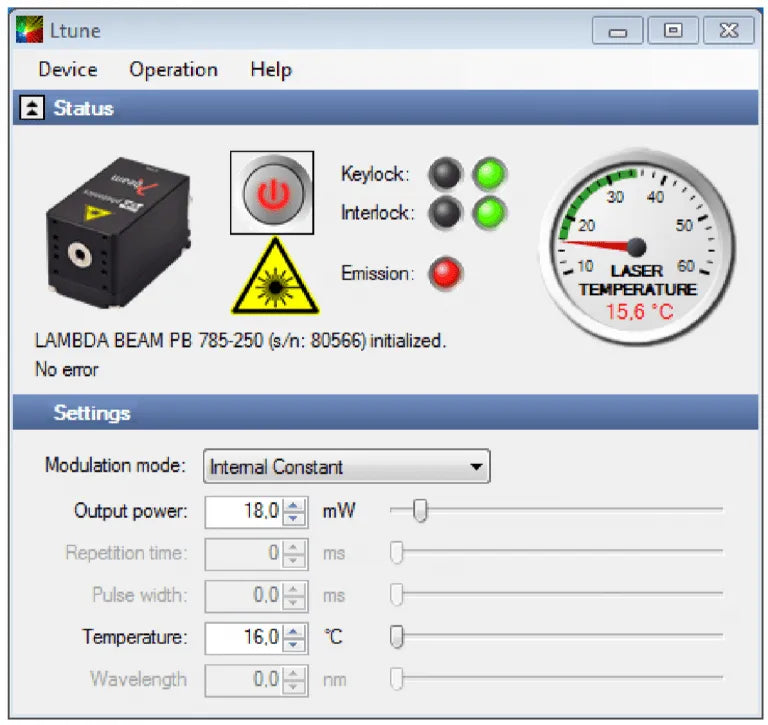
Task: Click the Temperature slider handle
Action: click(x=397, y=636)
